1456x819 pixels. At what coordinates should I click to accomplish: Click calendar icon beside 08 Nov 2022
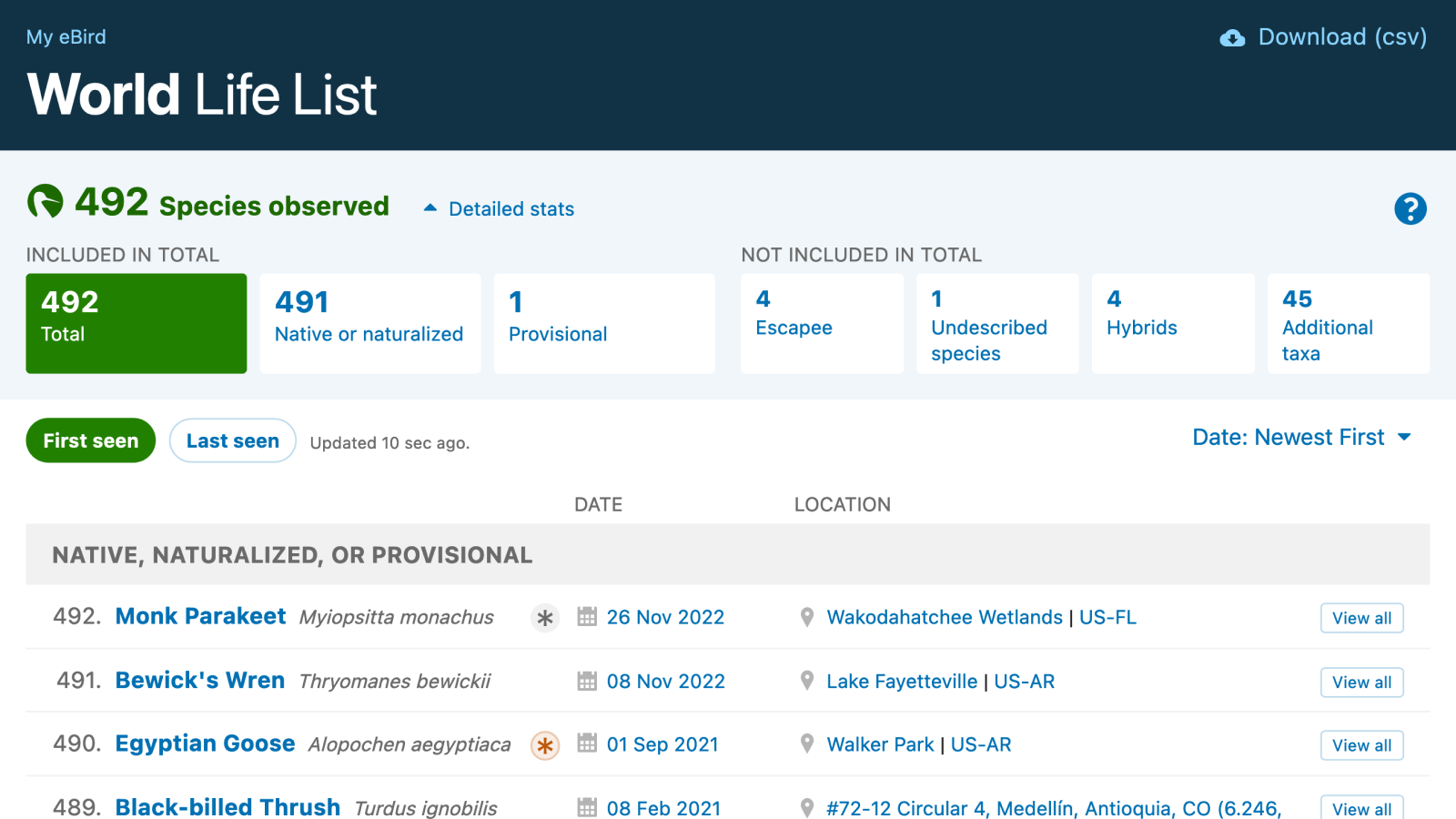pos(587,681)
